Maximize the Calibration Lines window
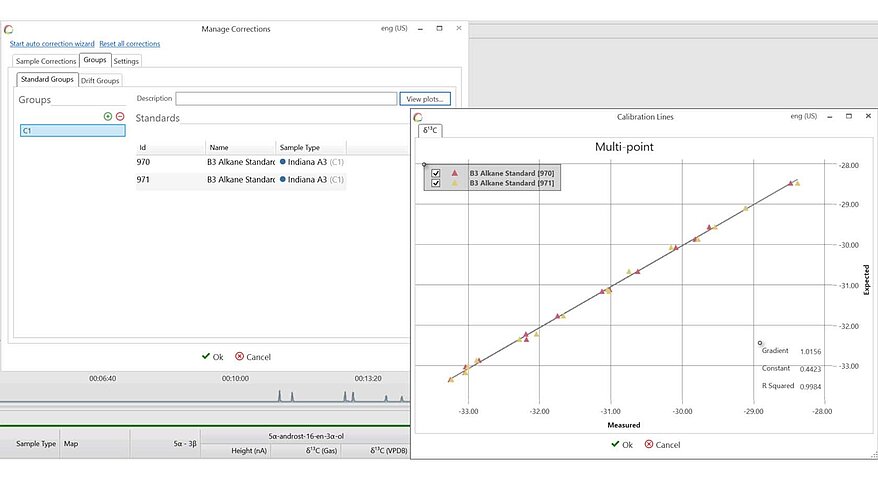 coord(849,117)
